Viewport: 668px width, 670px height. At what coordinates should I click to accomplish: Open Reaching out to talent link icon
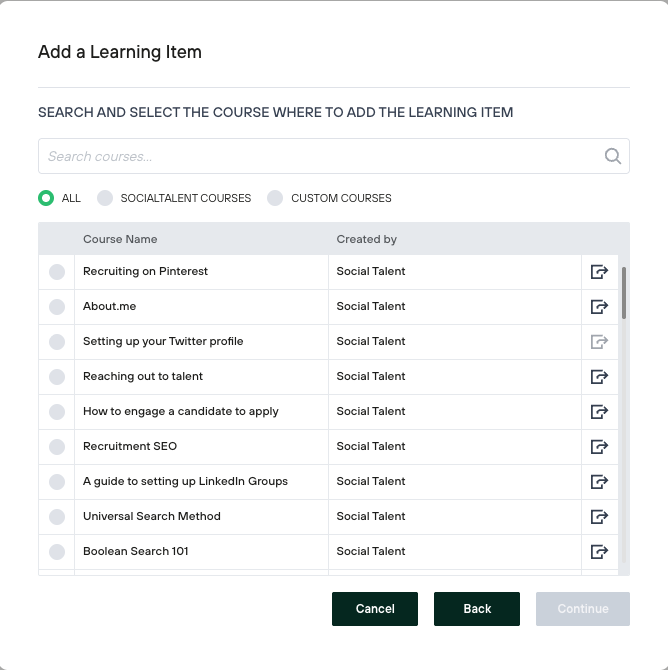coord(599,376)
